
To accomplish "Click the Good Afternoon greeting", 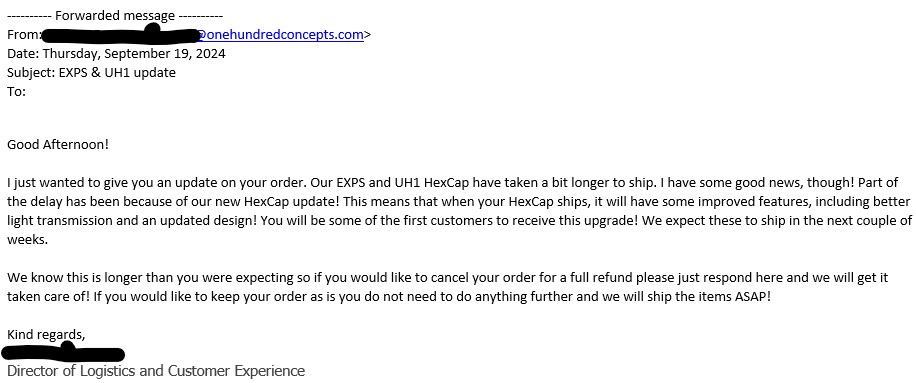I will click(x=58, y=144).
